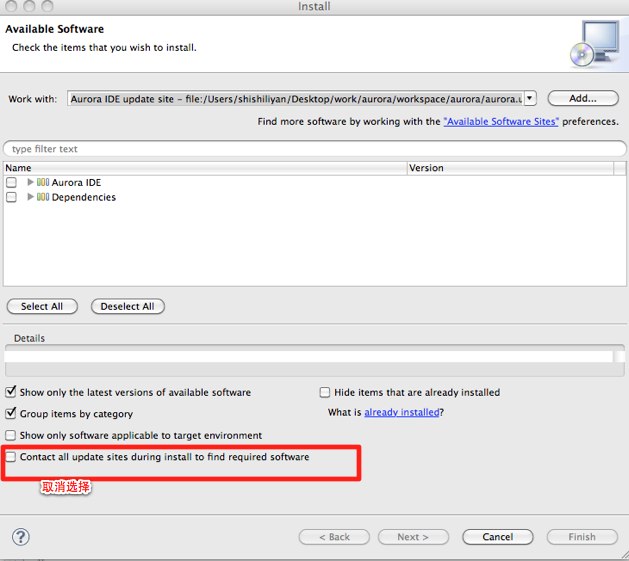Toggle Contact all update sites checkbox
The image size is (629, 561).
[x=11, y=457]
